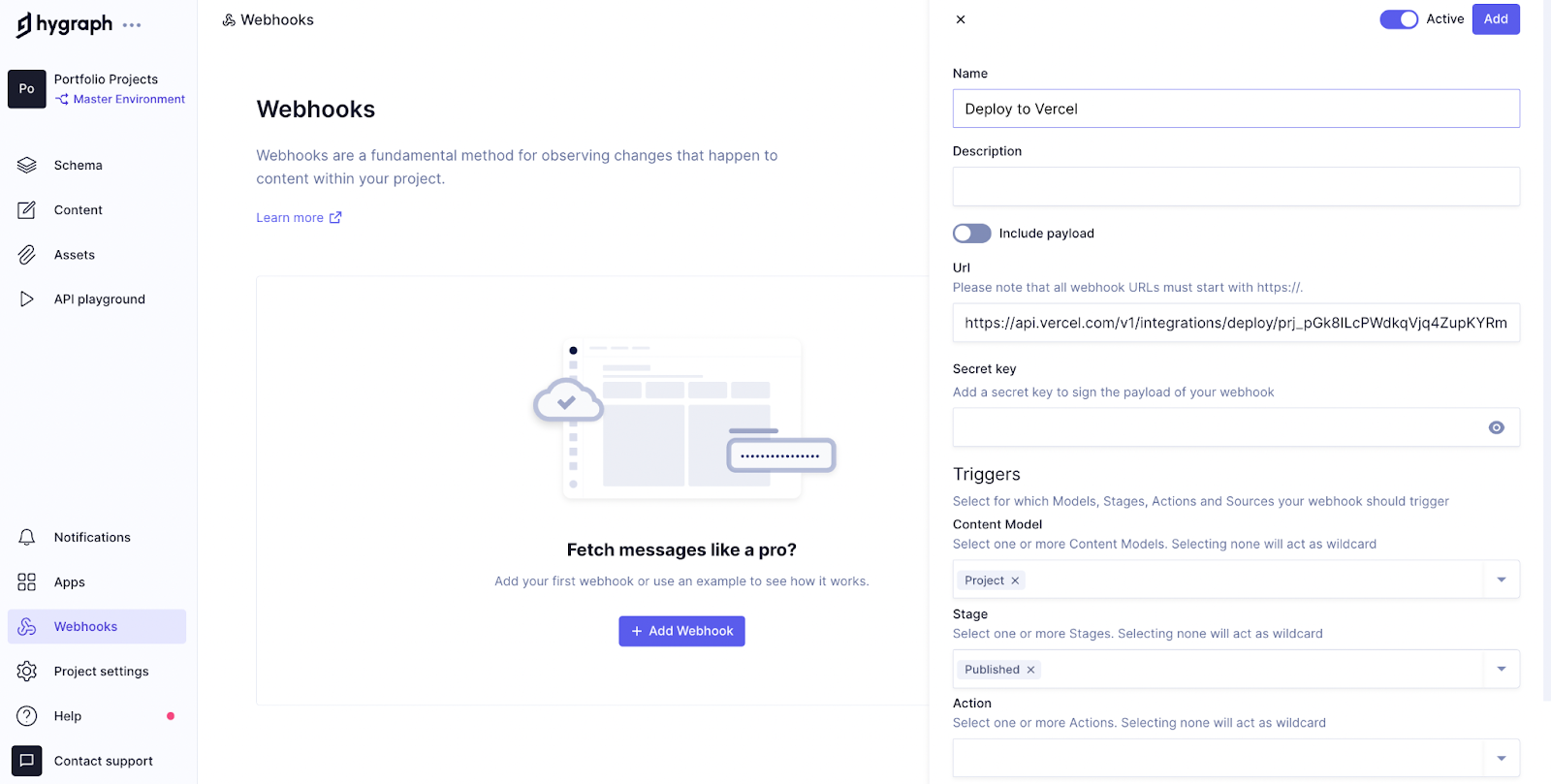Image resolution: width=1551 pixels, height=784 pixels.
Task: Click the API playground play icon
Action: [27, 299]
